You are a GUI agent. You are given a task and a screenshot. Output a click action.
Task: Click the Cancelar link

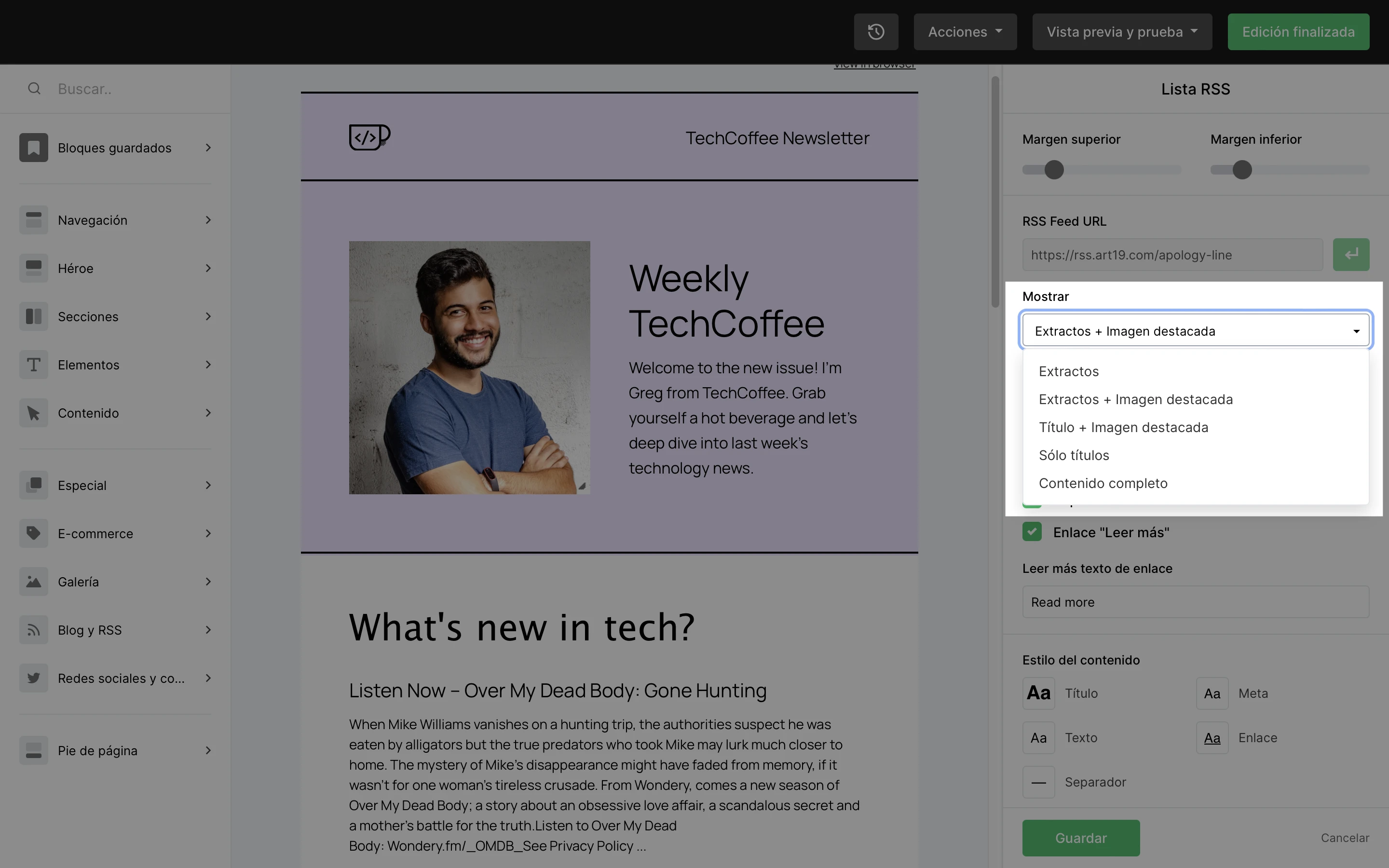point(1344,838)
